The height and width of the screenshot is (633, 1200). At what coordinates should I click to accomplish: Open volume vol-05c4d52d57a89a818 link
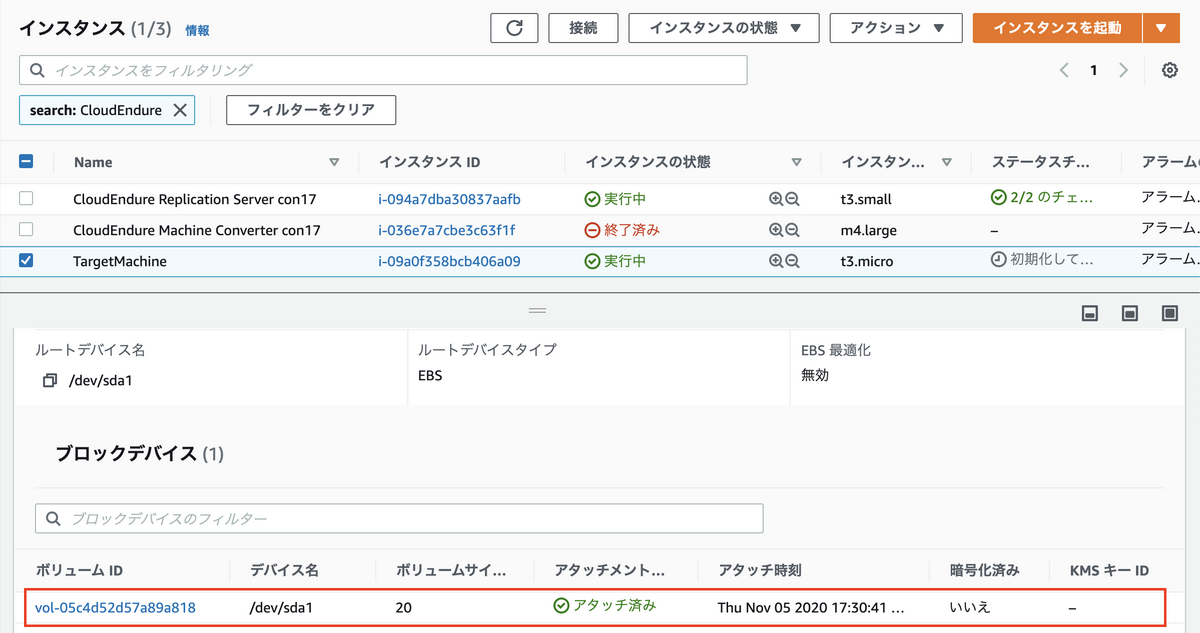[115, 607]
